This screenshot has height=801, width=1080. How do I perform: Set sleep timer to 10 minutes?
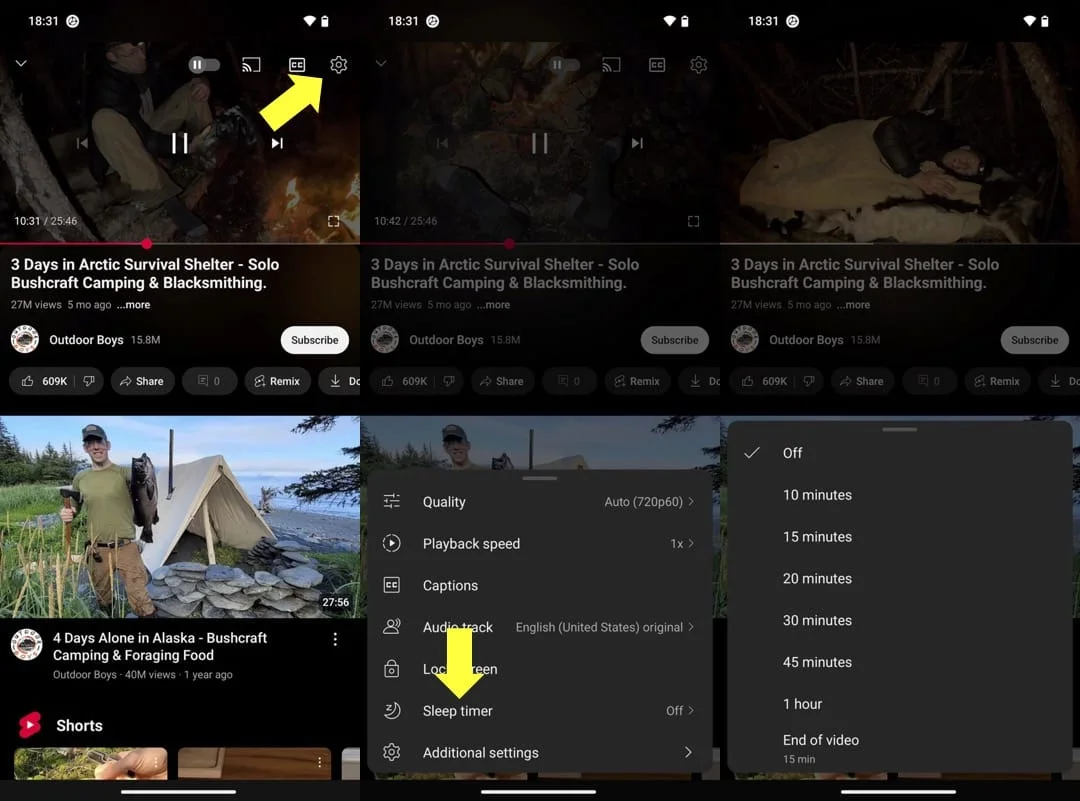900,495
